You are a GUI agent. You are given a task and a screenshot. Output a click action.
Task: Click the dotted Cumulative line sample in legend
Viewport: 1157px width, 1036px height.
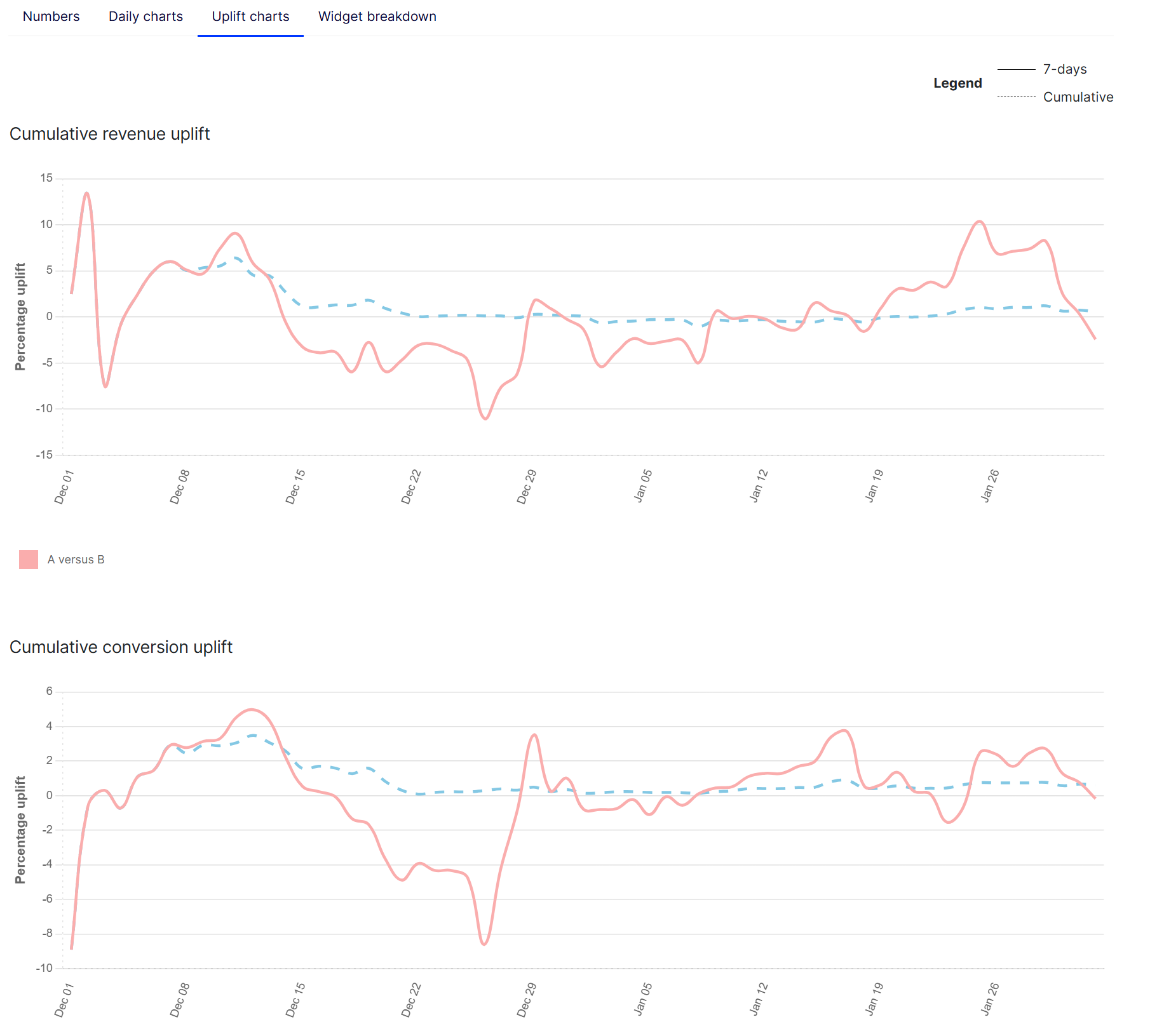pyautogui.click(x=1016, y=97)
